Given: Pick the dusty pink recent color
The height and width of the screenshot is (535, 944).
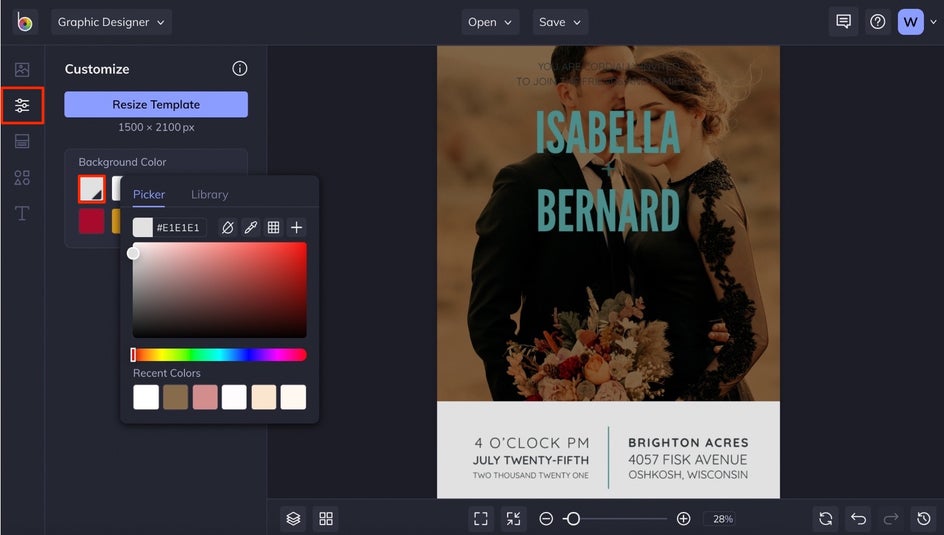Looking at the screenshot, I should pyautogui.click(x=205, y=397).
